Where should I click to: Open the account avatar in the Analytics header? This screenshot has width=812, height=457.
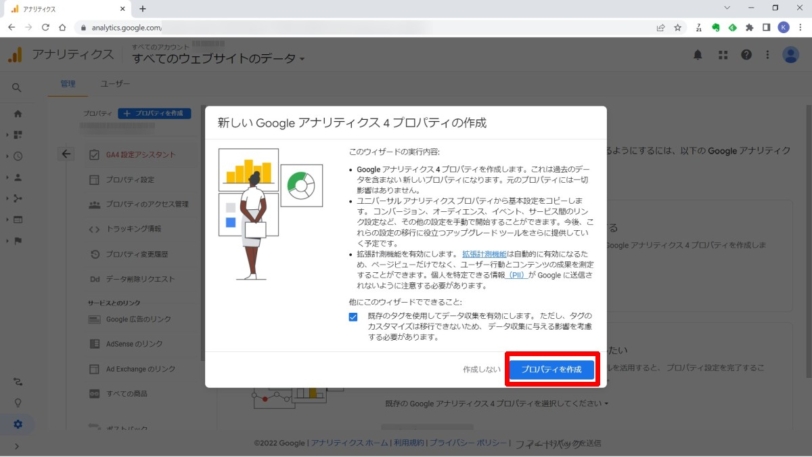coord(790,54)
